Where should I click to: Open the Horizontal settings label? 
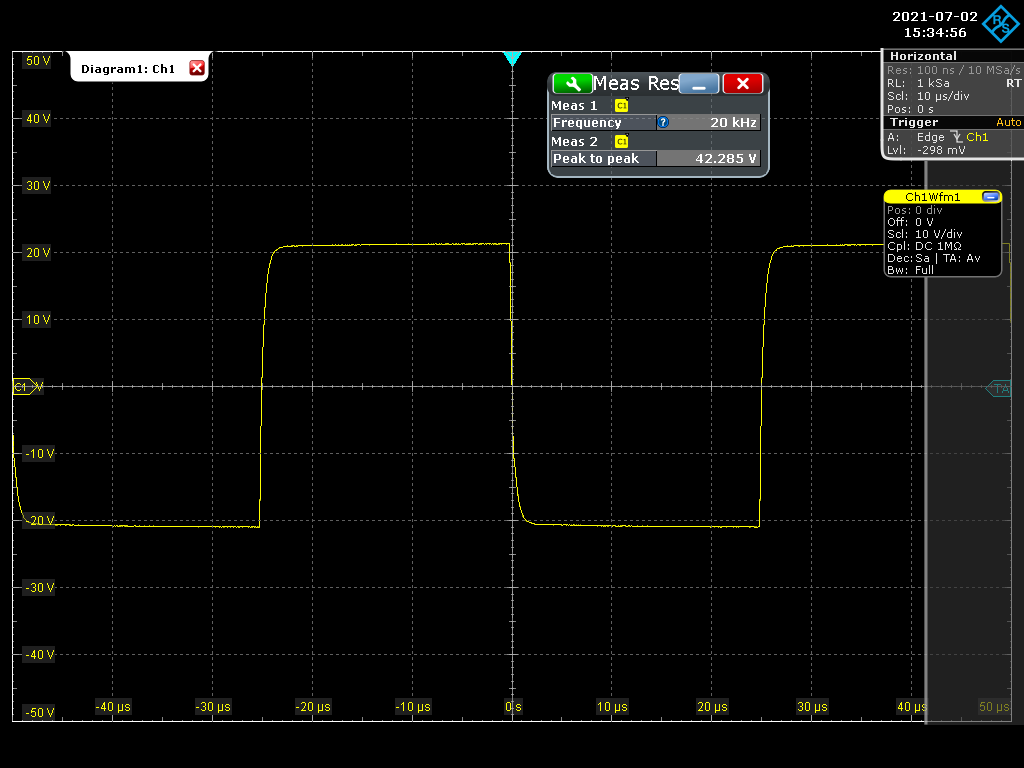click(x=923, y=56)
